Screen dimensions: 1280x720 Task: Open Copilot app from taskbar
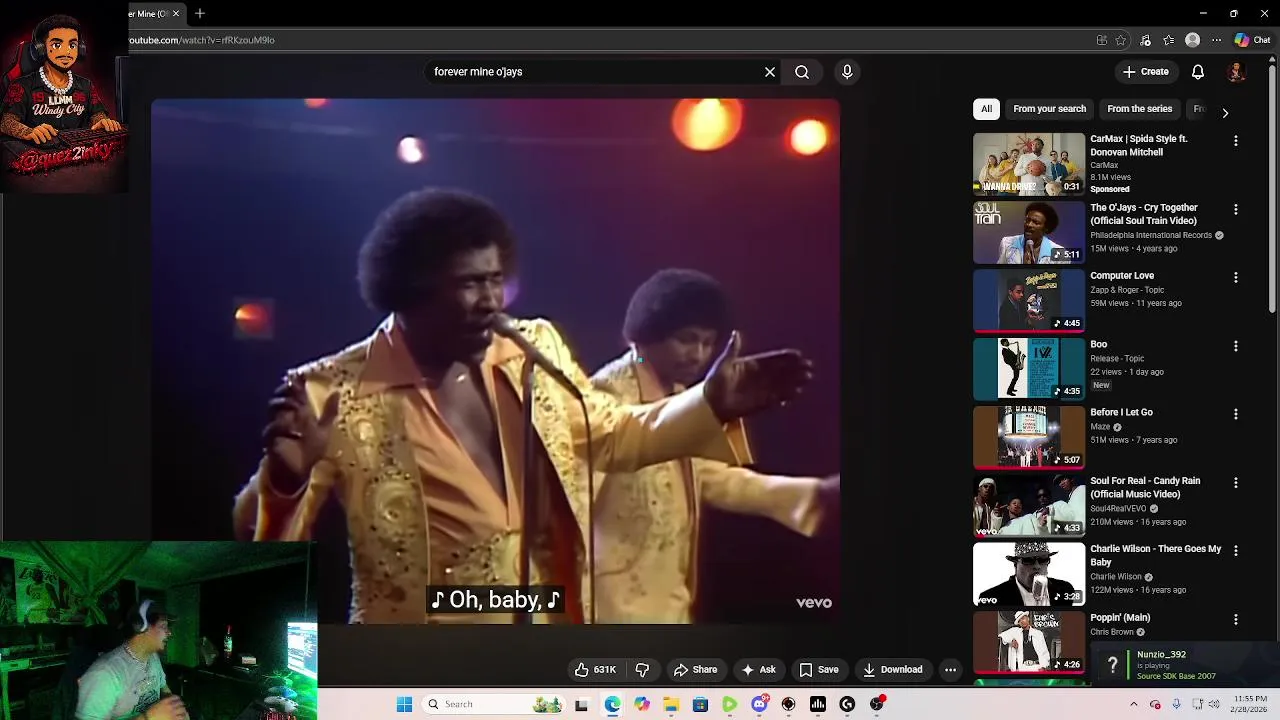coord(641,704)
